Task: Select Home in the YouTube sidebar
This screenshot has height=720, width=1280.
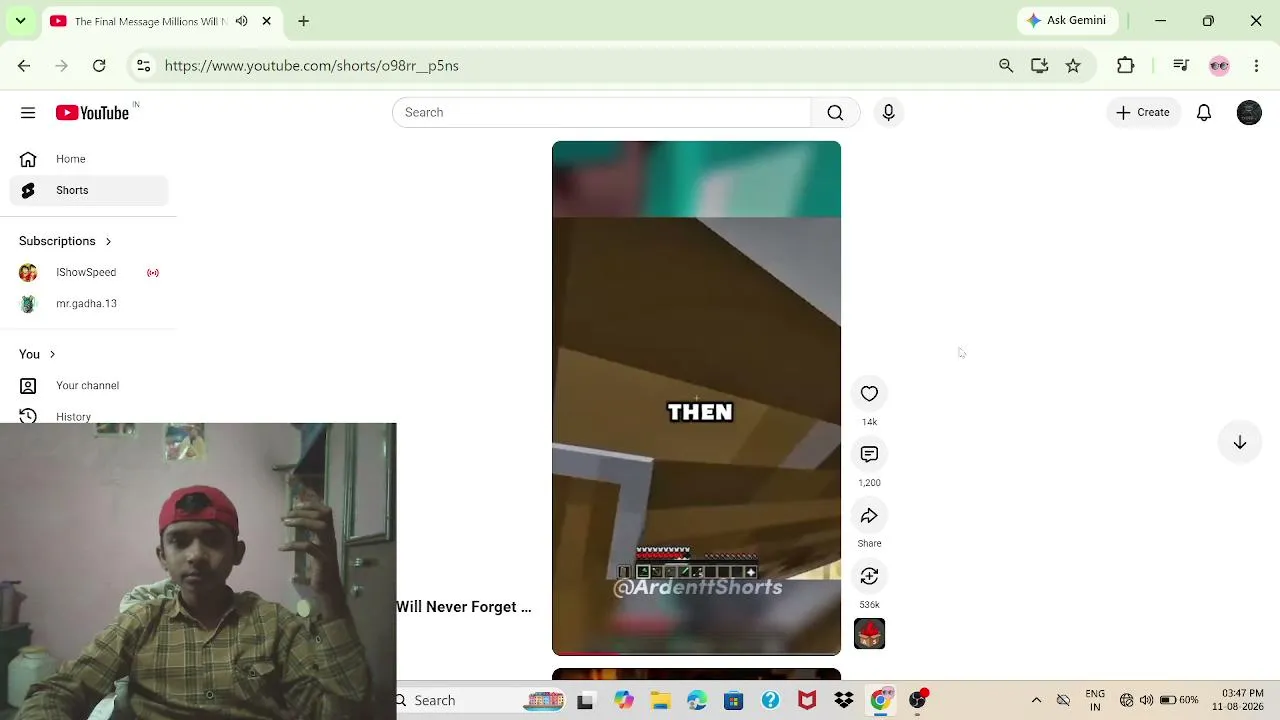Action: point(89,159)
